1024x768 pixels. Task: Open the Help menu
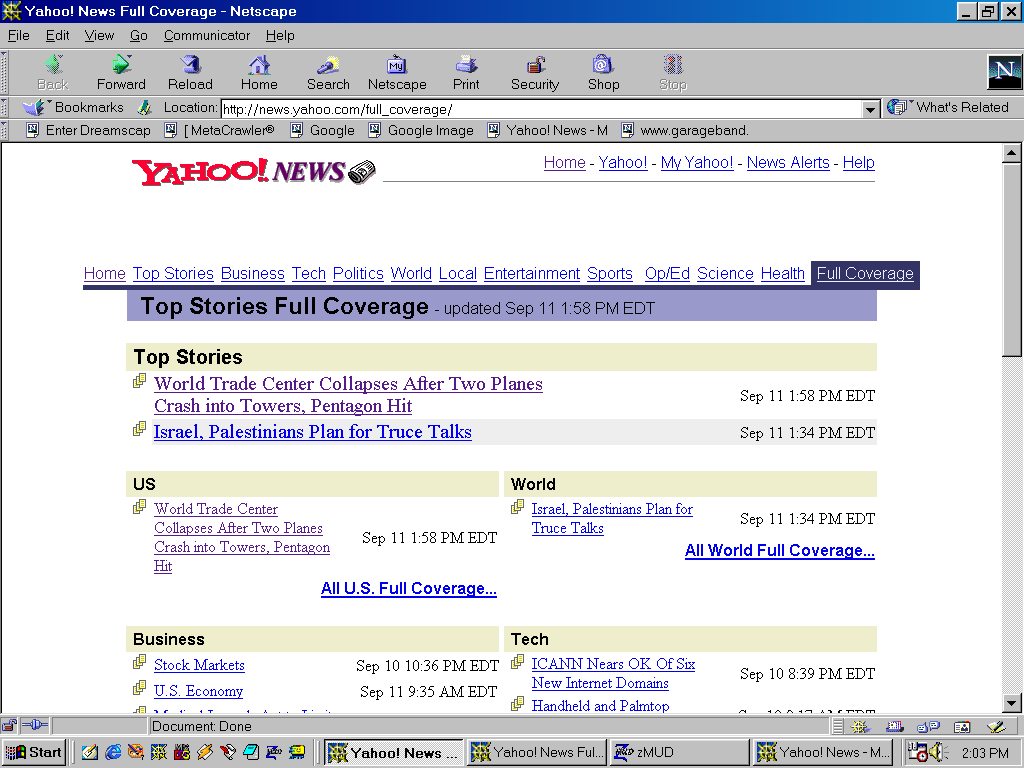tap(280, 35)
